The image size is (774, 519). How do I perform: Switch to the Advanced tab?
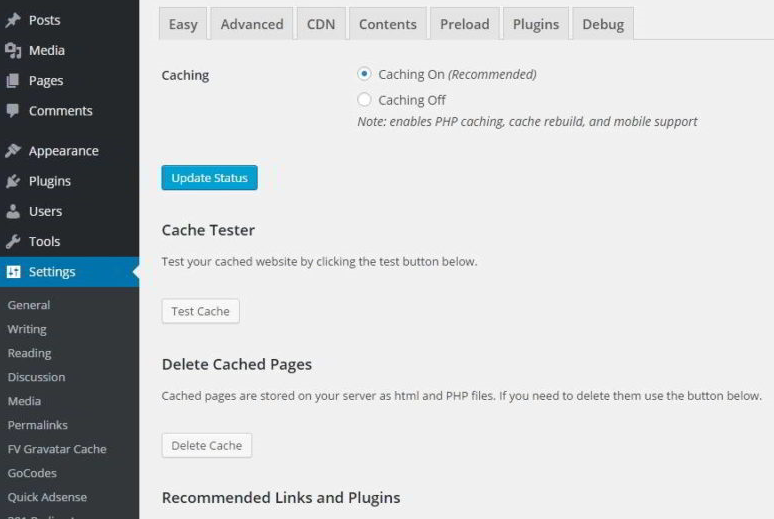(x=252, y=24)
